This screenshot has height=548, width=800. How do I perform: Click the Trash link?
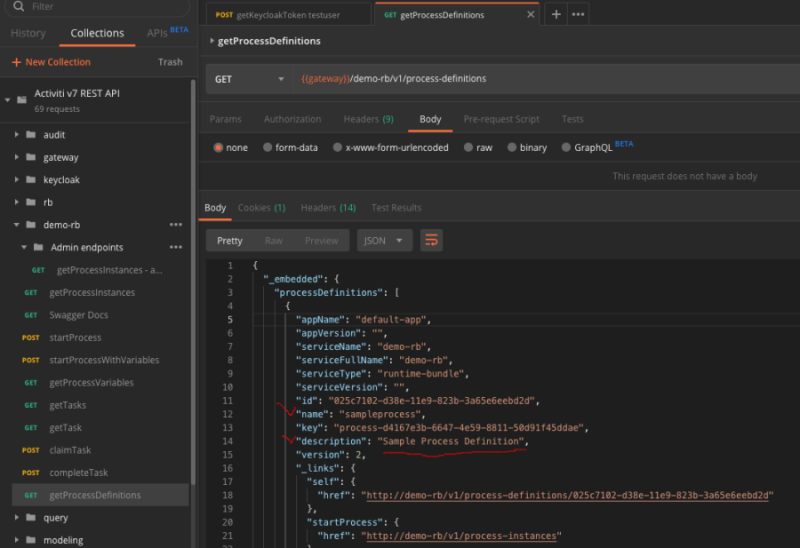pos(170,62)
